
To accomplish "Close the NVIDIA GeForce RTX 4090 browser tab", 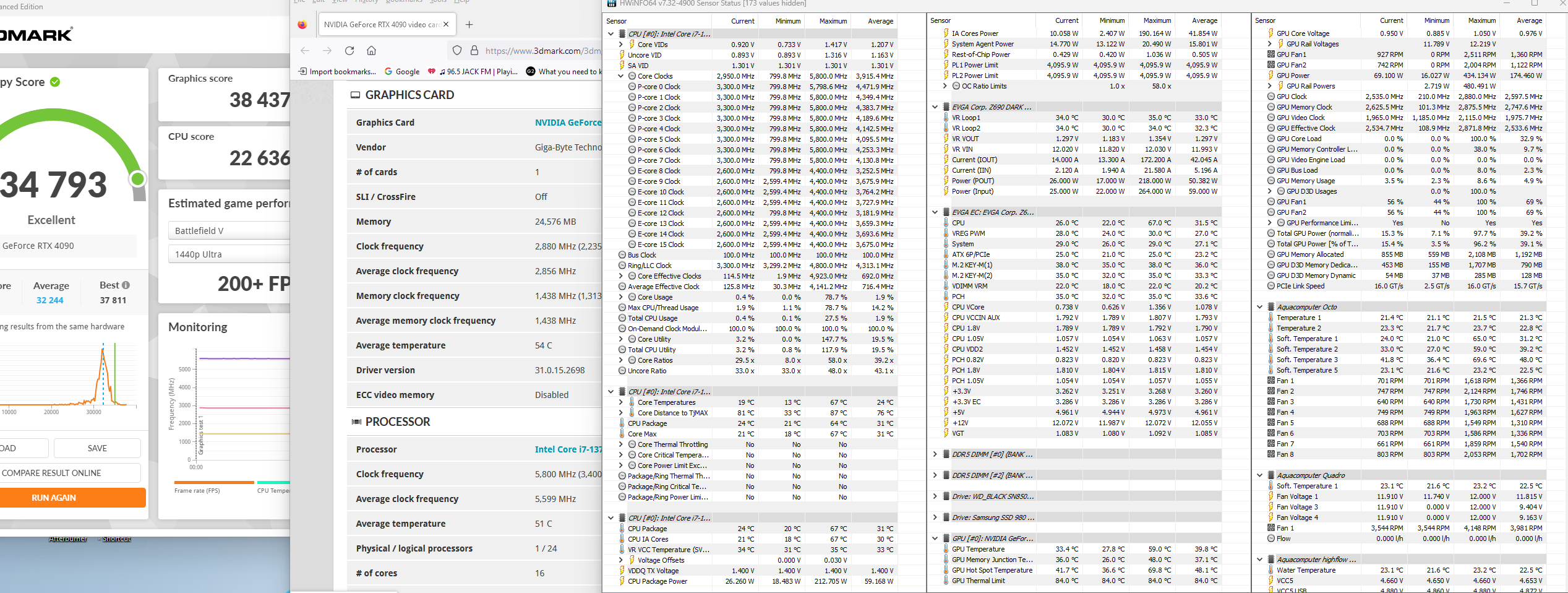I will tap(446, 25).
